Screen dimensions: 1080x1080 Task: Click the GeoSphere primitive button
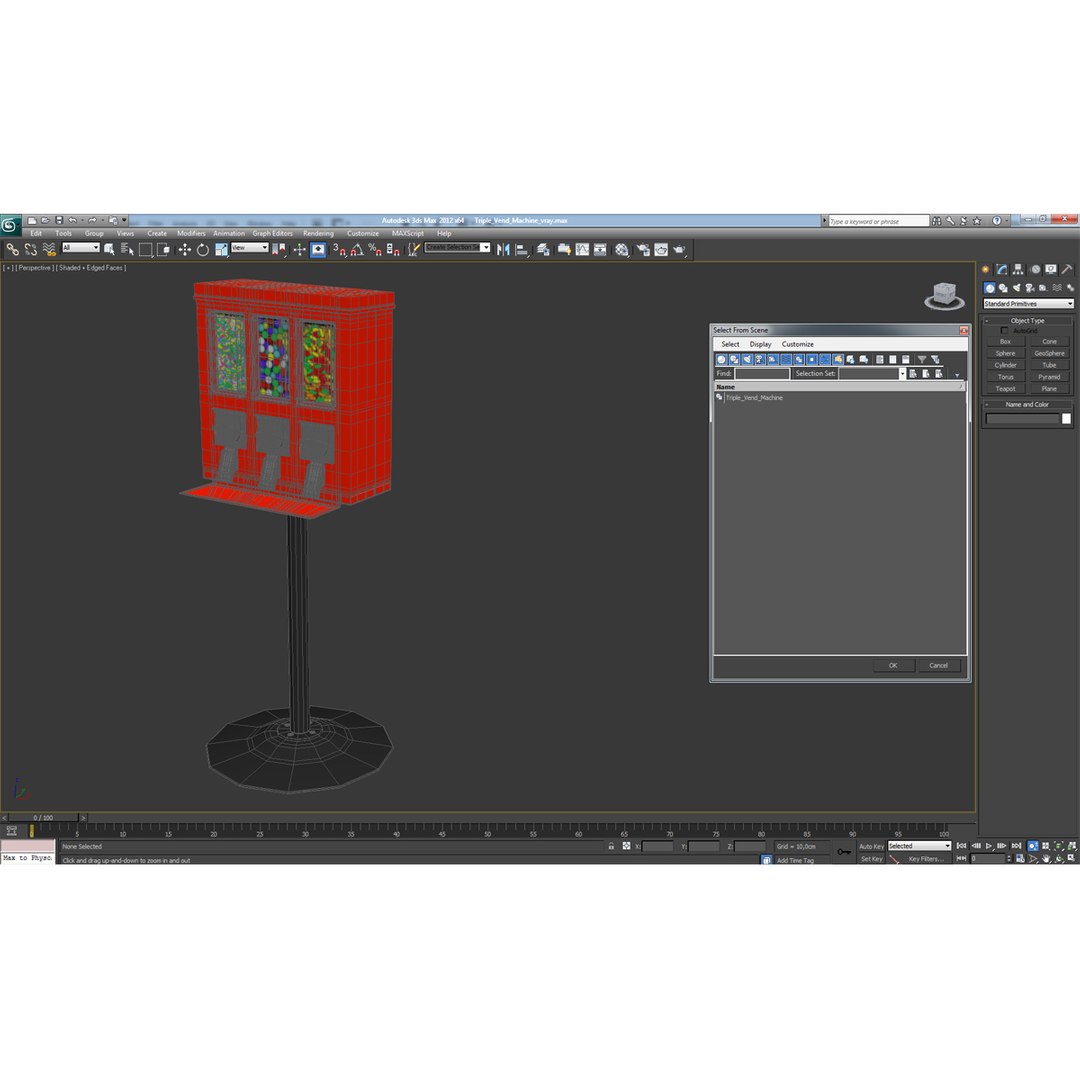(x=1049, y=353)
